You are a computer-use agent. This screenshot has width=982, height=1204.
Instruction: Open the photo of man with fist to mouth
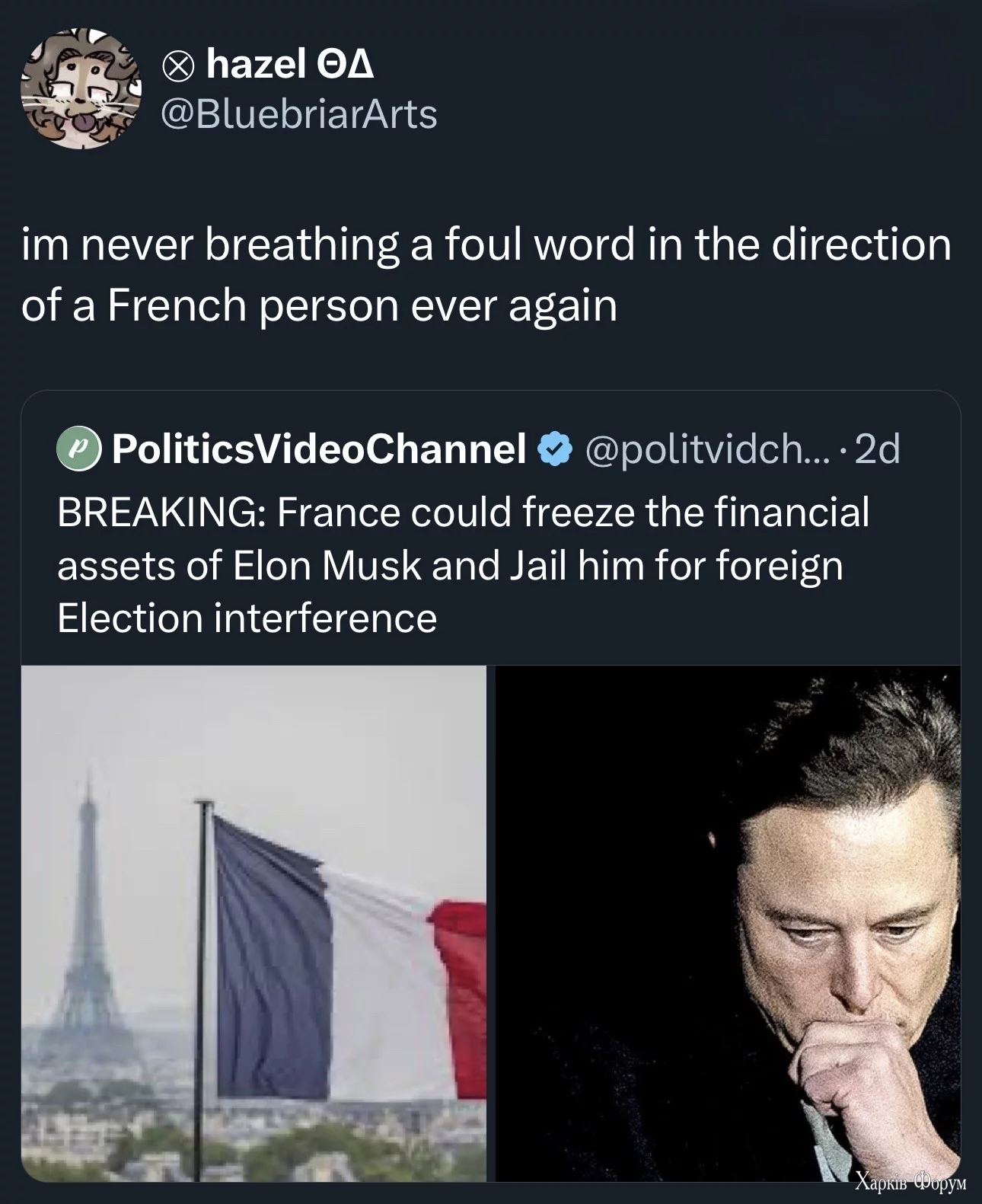tap(728, 923)
